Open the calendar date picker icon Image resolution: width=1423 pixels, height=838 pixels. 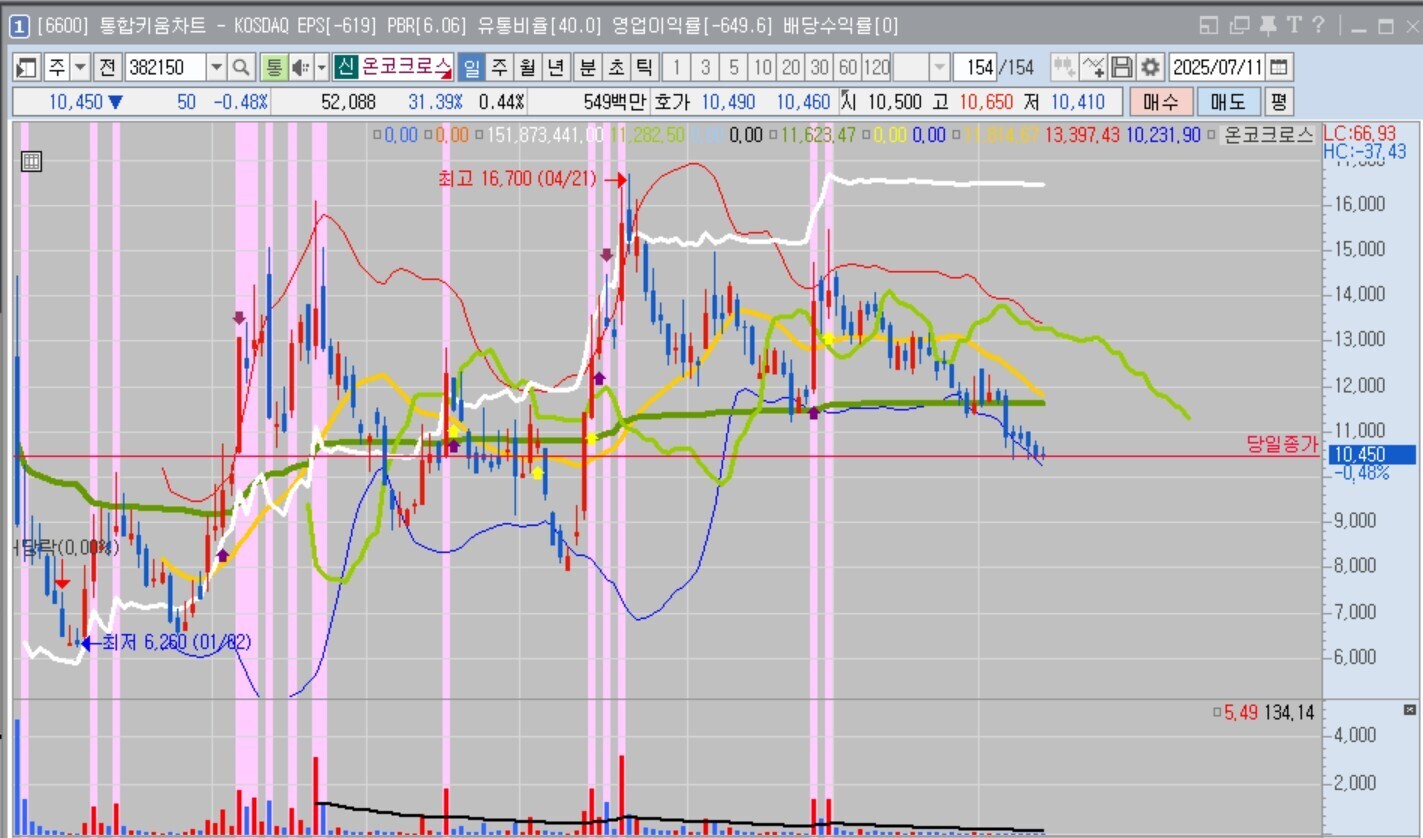[1280, 68]
